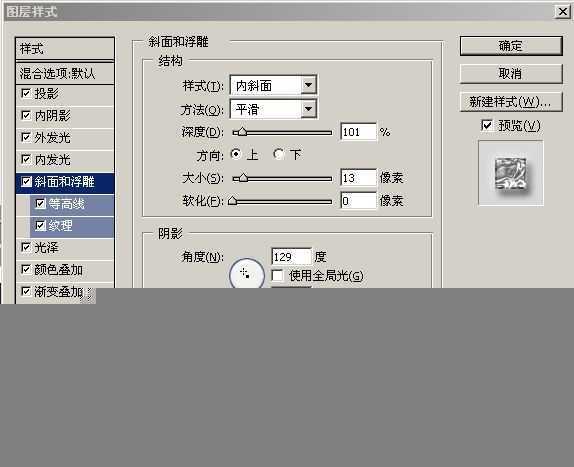
Task: Click the 大小(S) slider handle
Action: coord(243,178)
